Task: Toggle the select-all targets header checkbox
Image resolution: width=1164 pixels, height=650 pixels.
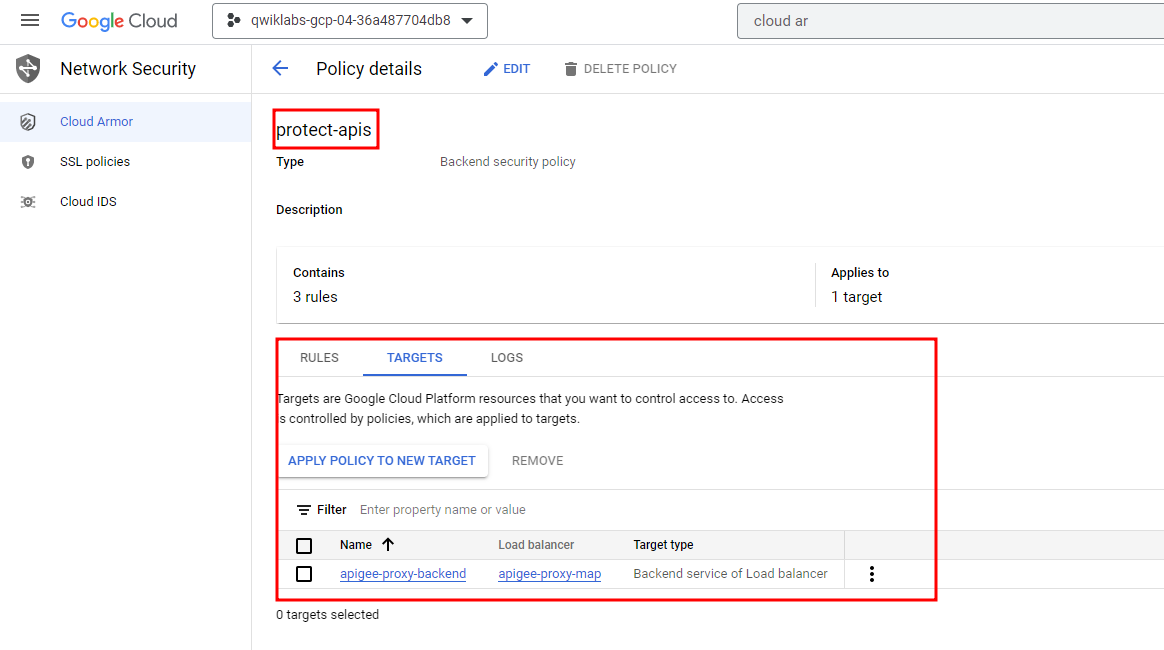Action: [304, 545]
